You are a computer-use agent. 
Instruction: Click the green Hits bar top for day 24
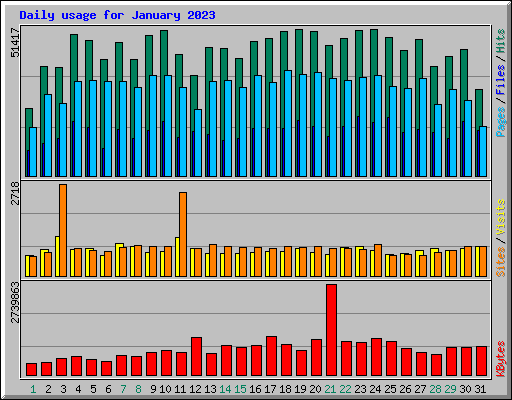point(374,31)
